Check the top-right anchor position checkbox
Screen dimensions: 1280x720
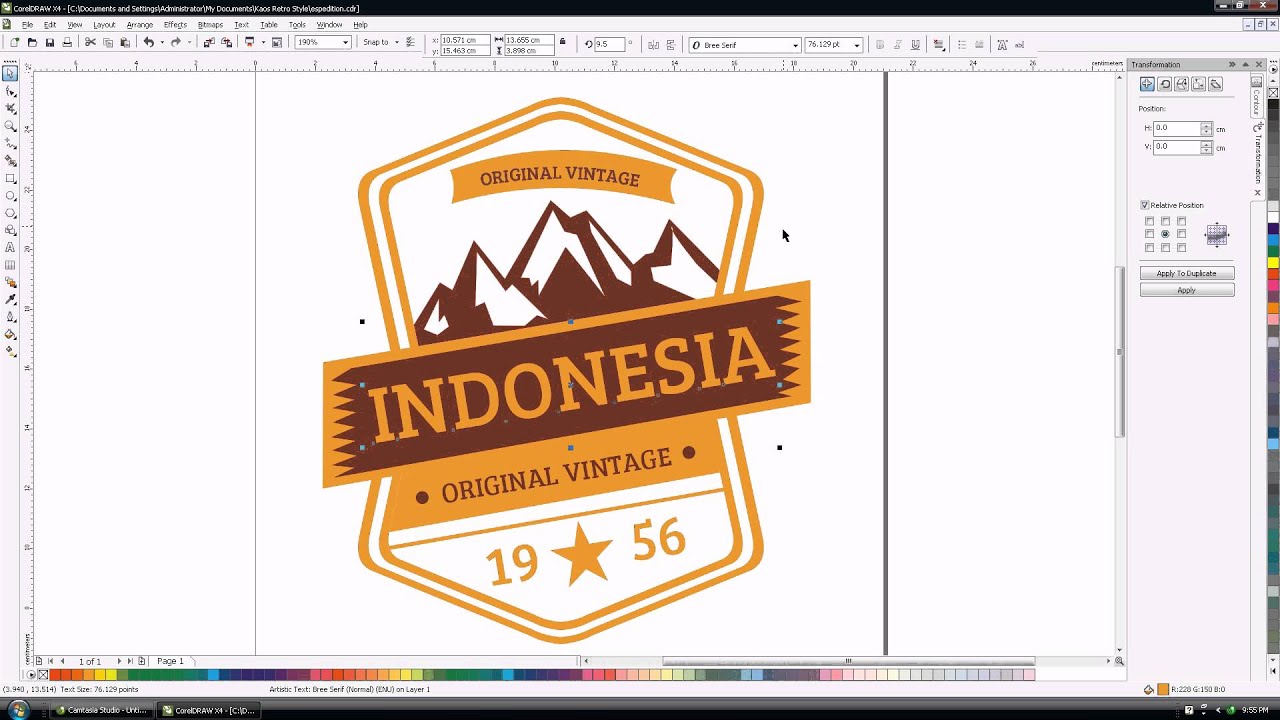pyautogui.click(x=1181, y=221)
